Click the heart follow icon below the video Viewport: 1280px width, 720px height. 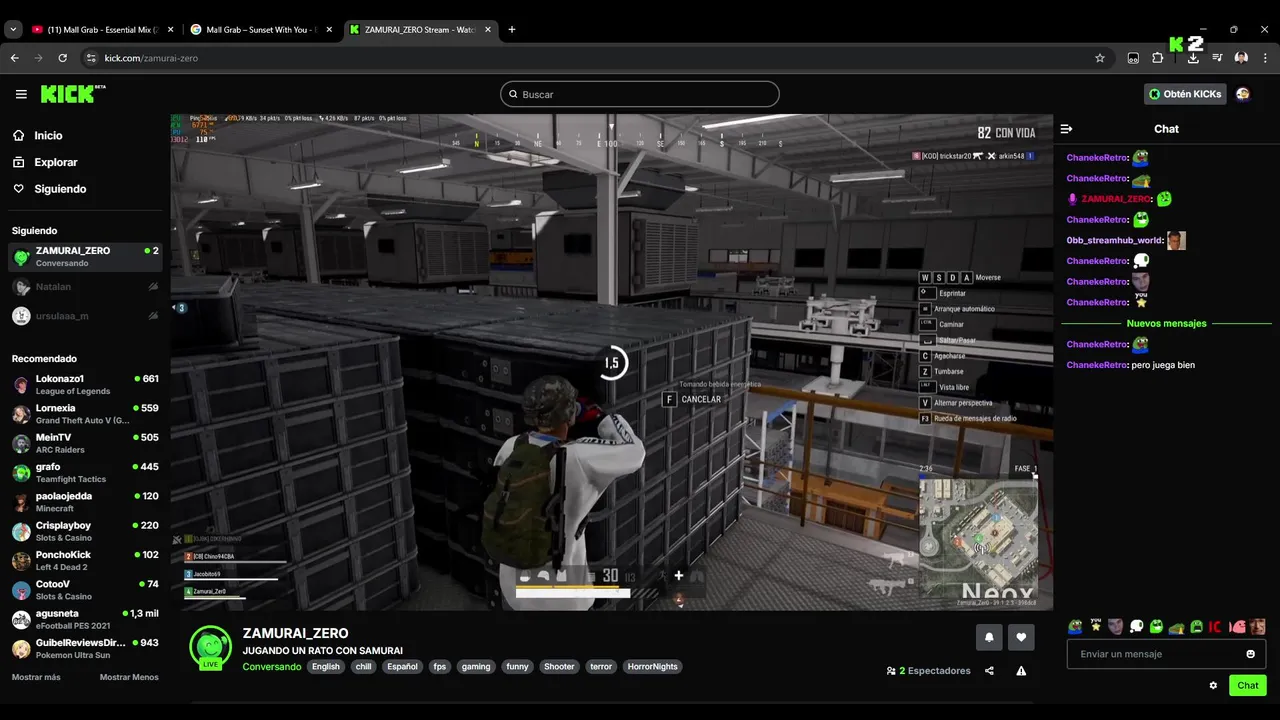tap(1021, 637)
